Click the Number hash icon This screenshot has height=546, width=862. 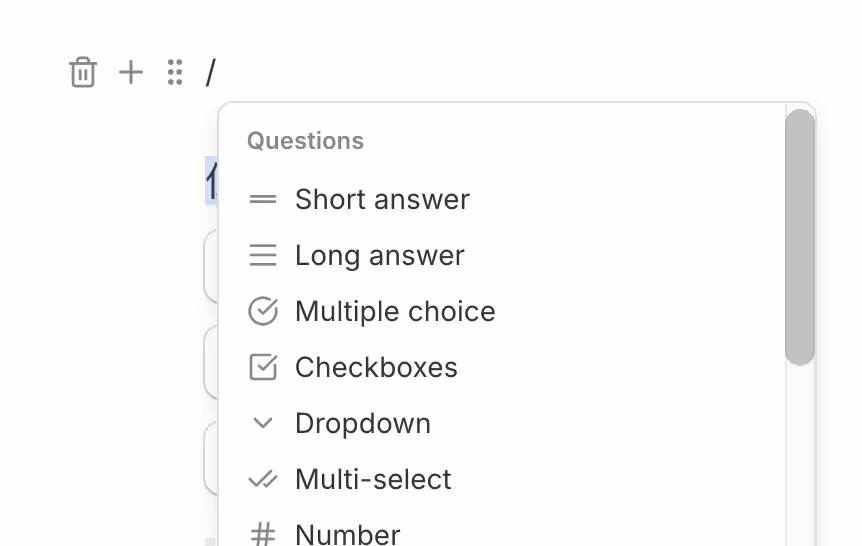point(262,535)
